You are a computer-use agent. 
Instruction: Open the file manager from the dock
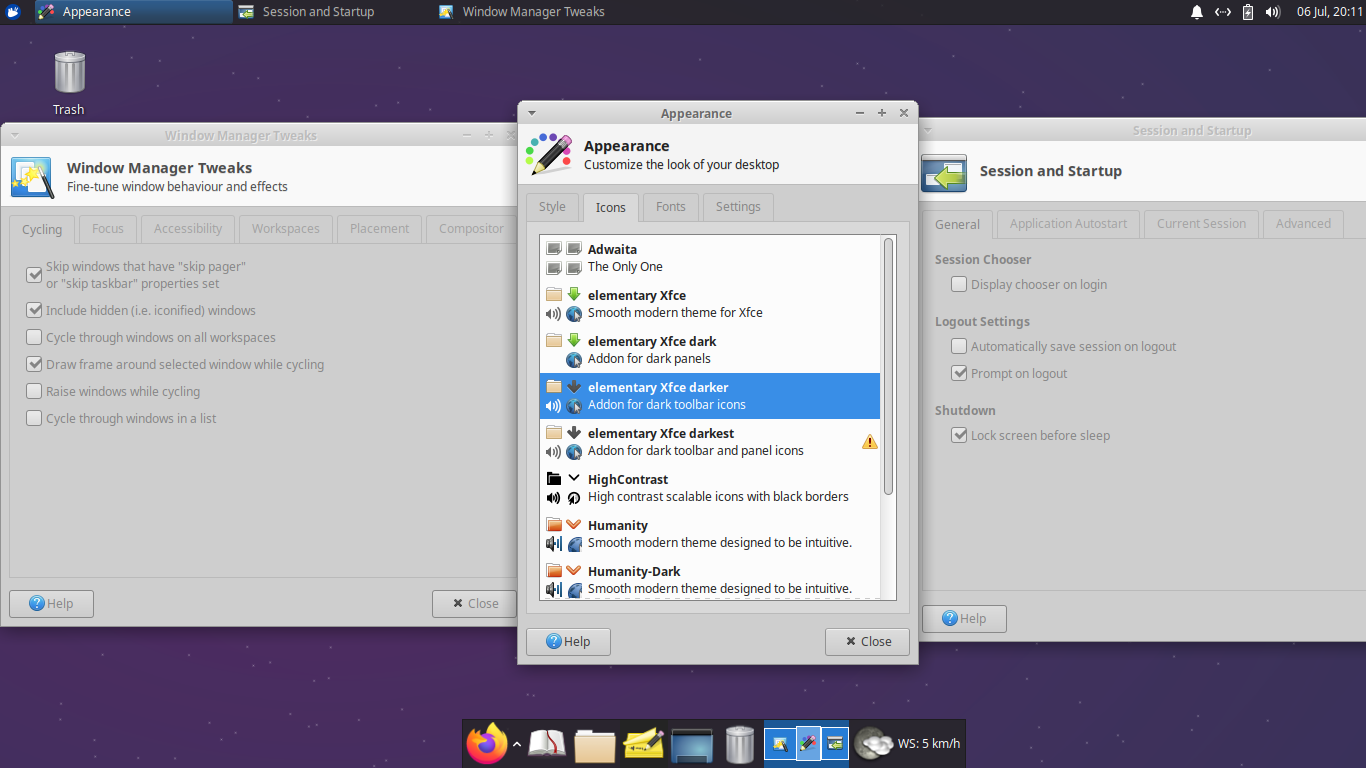595,743
